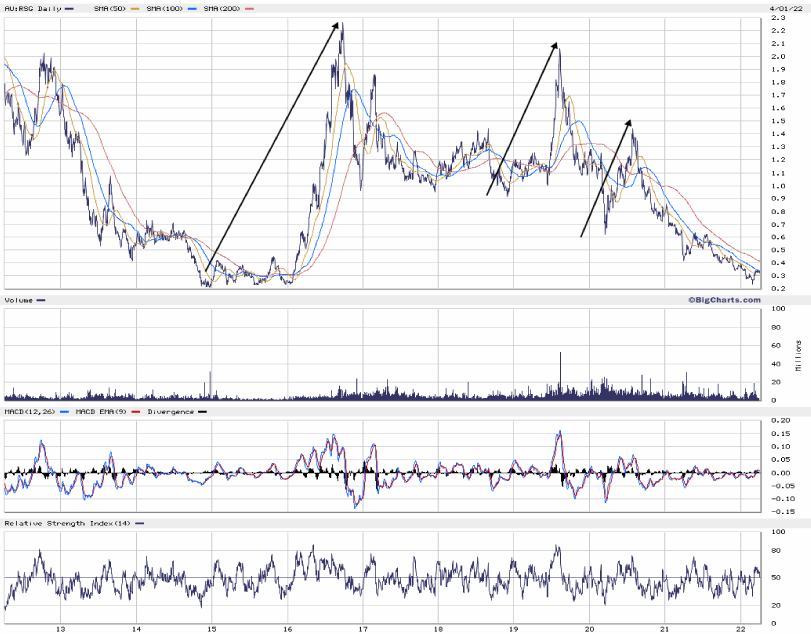This screenshot has height=634, width=811.
Task: Click the arrowhead of the middle arrow
Action: 555,44
